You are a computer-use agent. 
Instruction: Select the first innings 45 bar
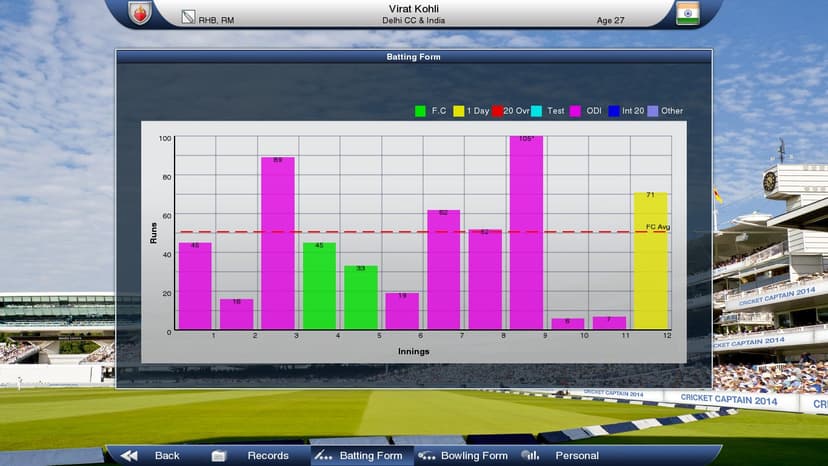tap(195, 286)
